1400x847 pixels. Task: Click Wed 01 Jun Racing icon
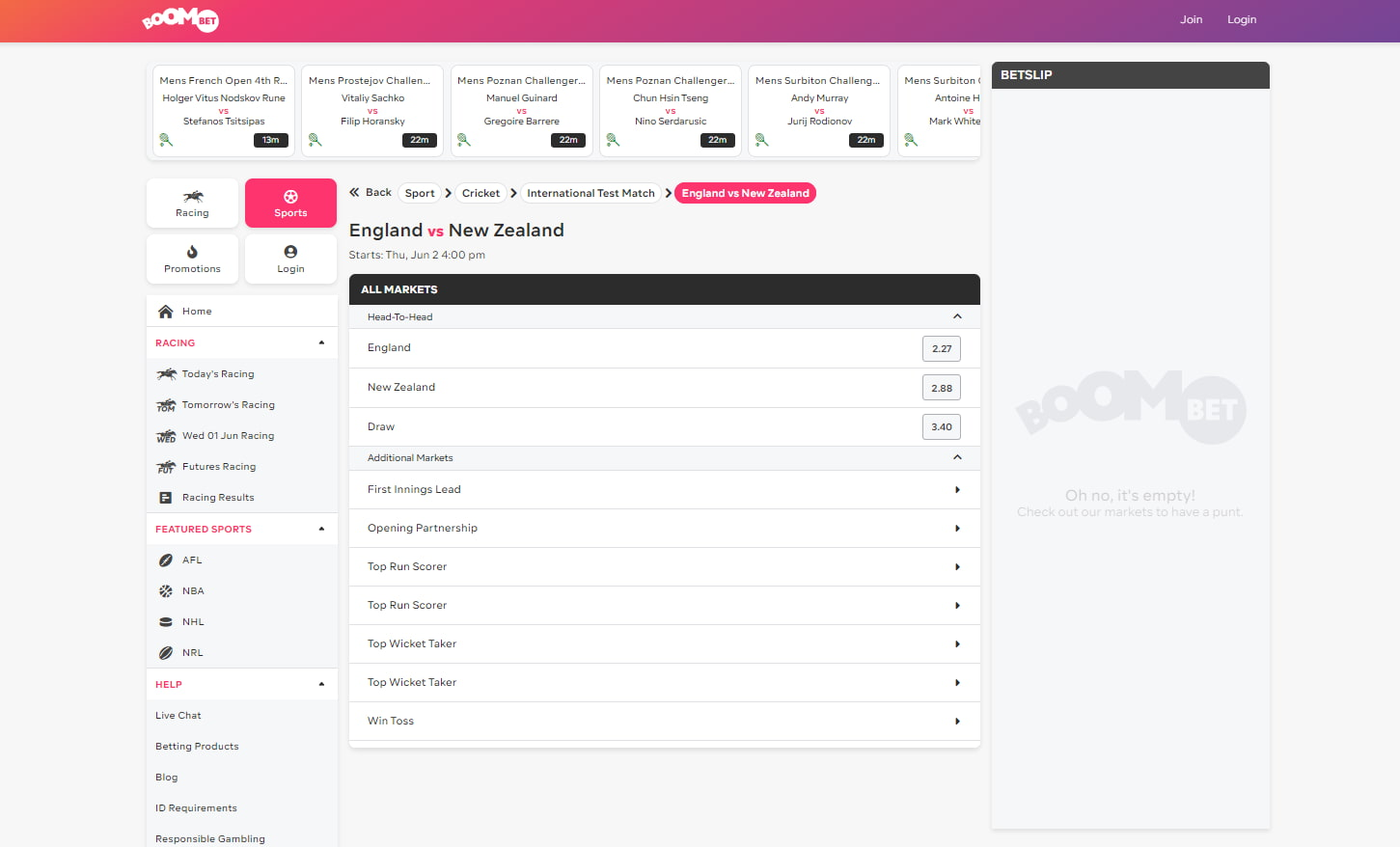tap(166, 436)
